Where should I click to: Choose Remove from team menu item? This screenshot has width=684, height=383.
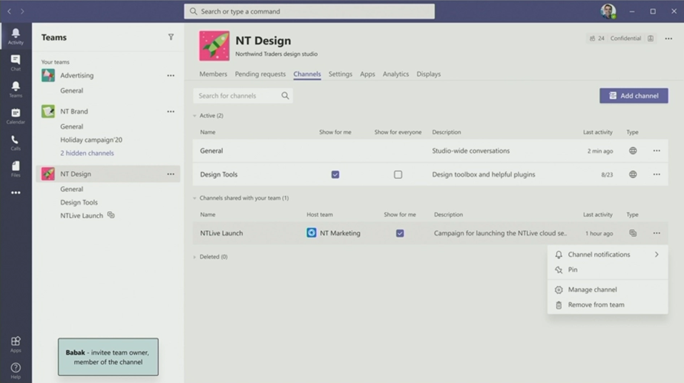point(607,305)
